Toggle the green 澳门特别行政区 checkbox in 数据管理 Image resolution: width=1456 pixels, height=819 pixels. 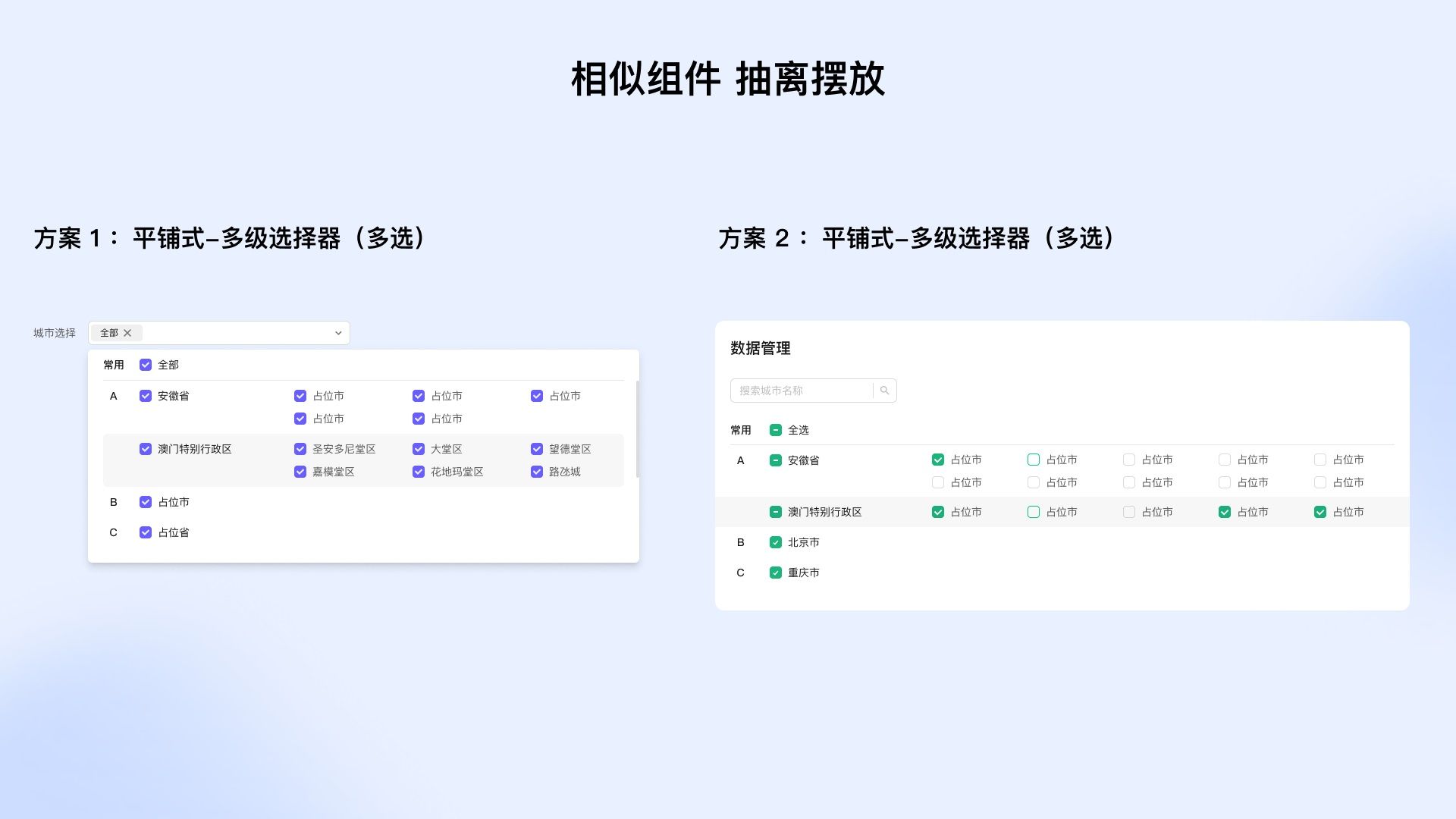[776, 512]
